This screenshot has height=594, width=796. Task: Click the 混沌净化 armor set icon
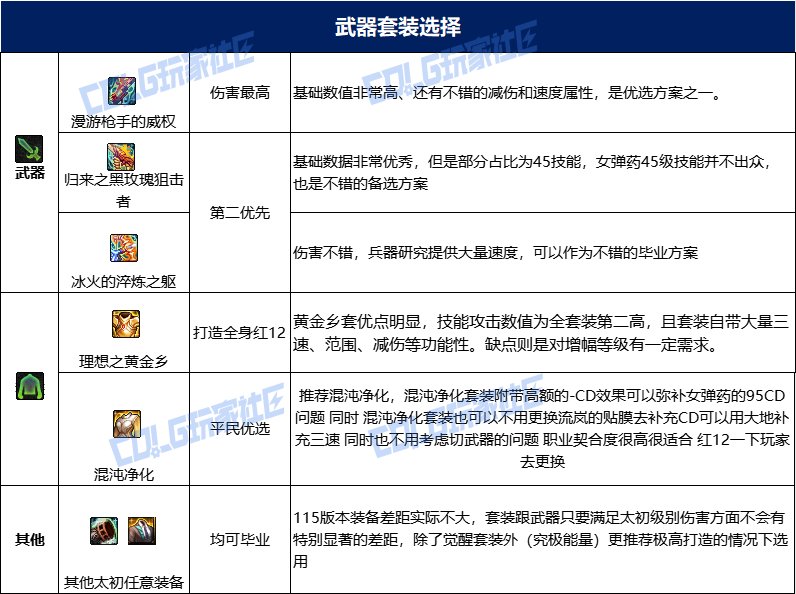pos(127,424)
